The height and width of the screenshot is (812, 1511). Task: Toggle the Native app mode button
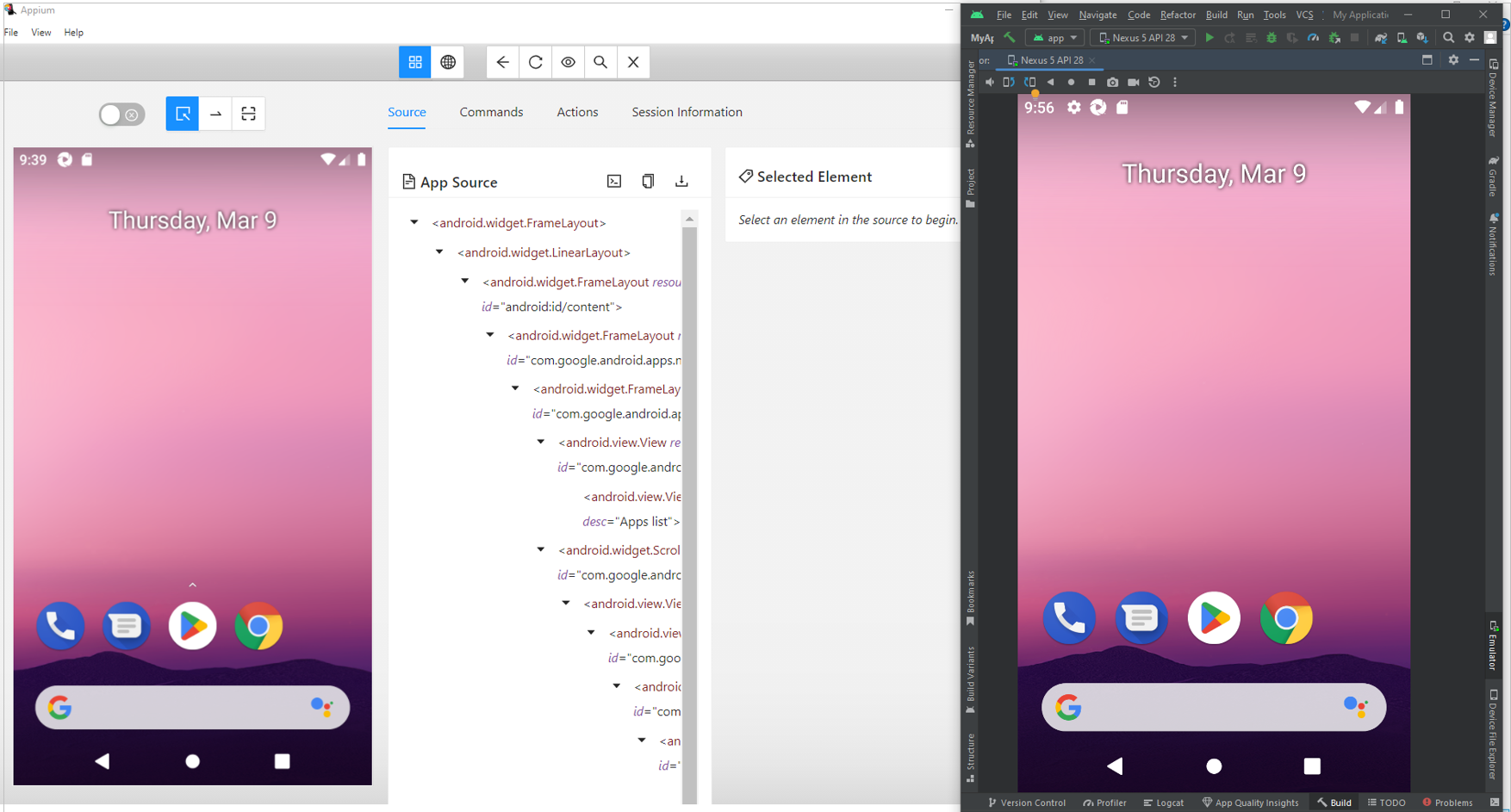pos(415,62)
